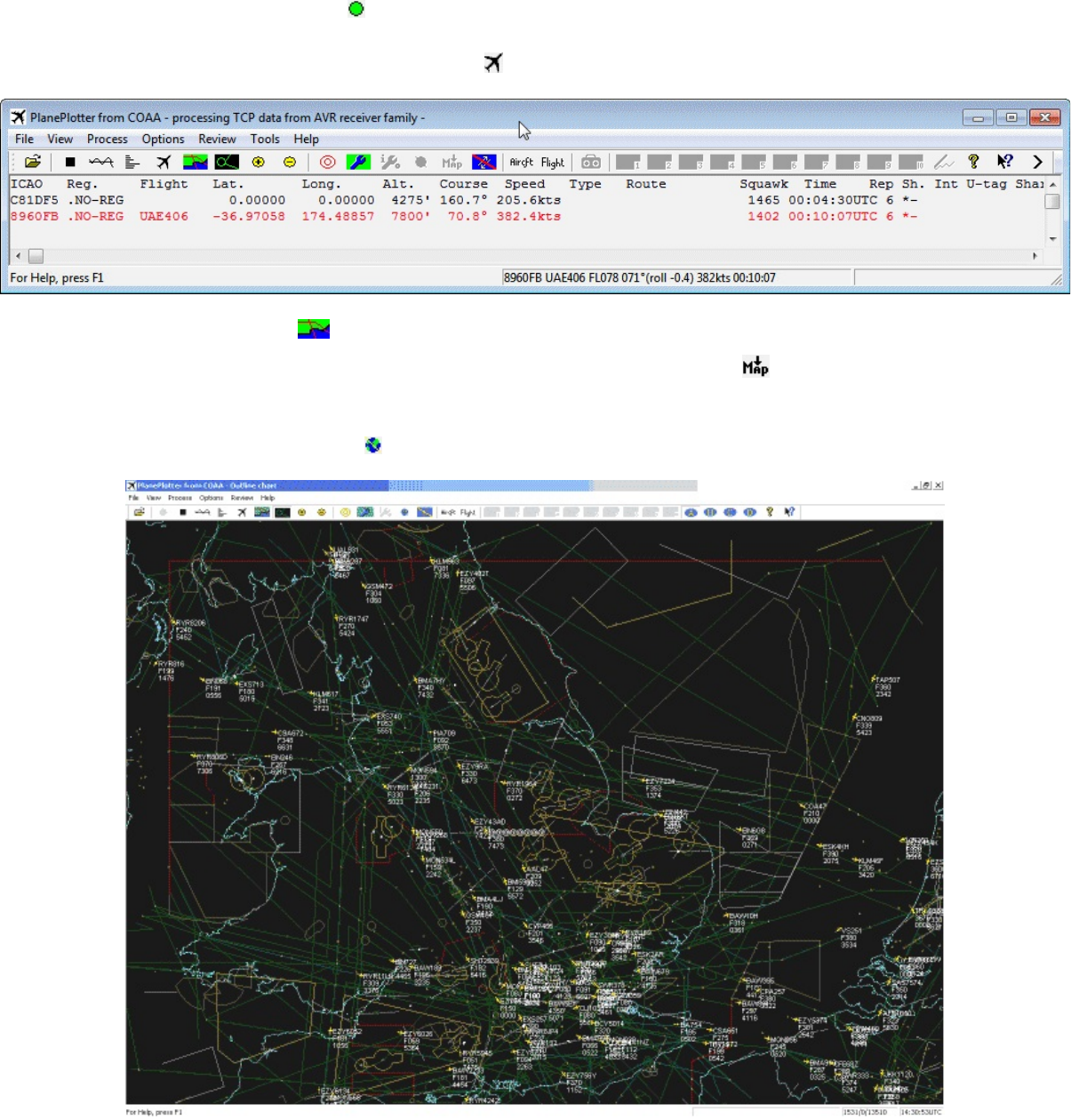Select memory button number 6
The width and height of the screenshot is (1071, 1120).
(785, 162)
